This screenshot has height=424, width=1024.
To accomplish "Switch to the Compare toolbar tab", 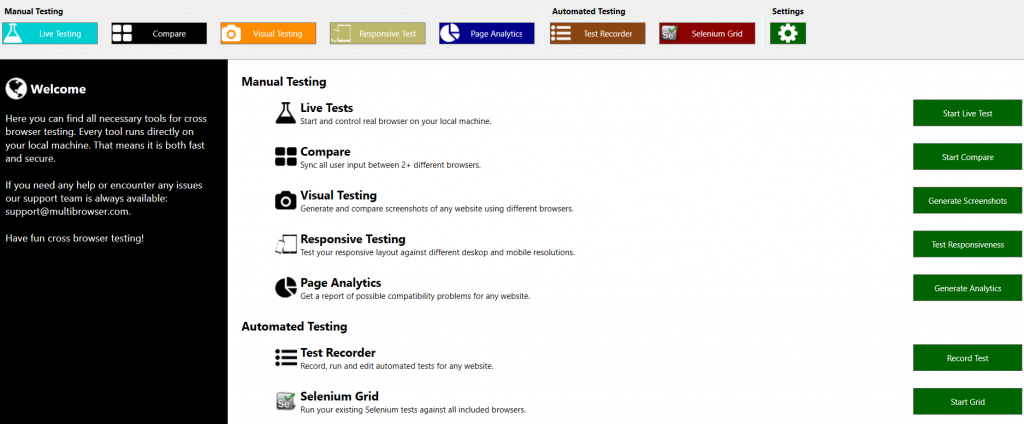I will click(x=159, y=33).
